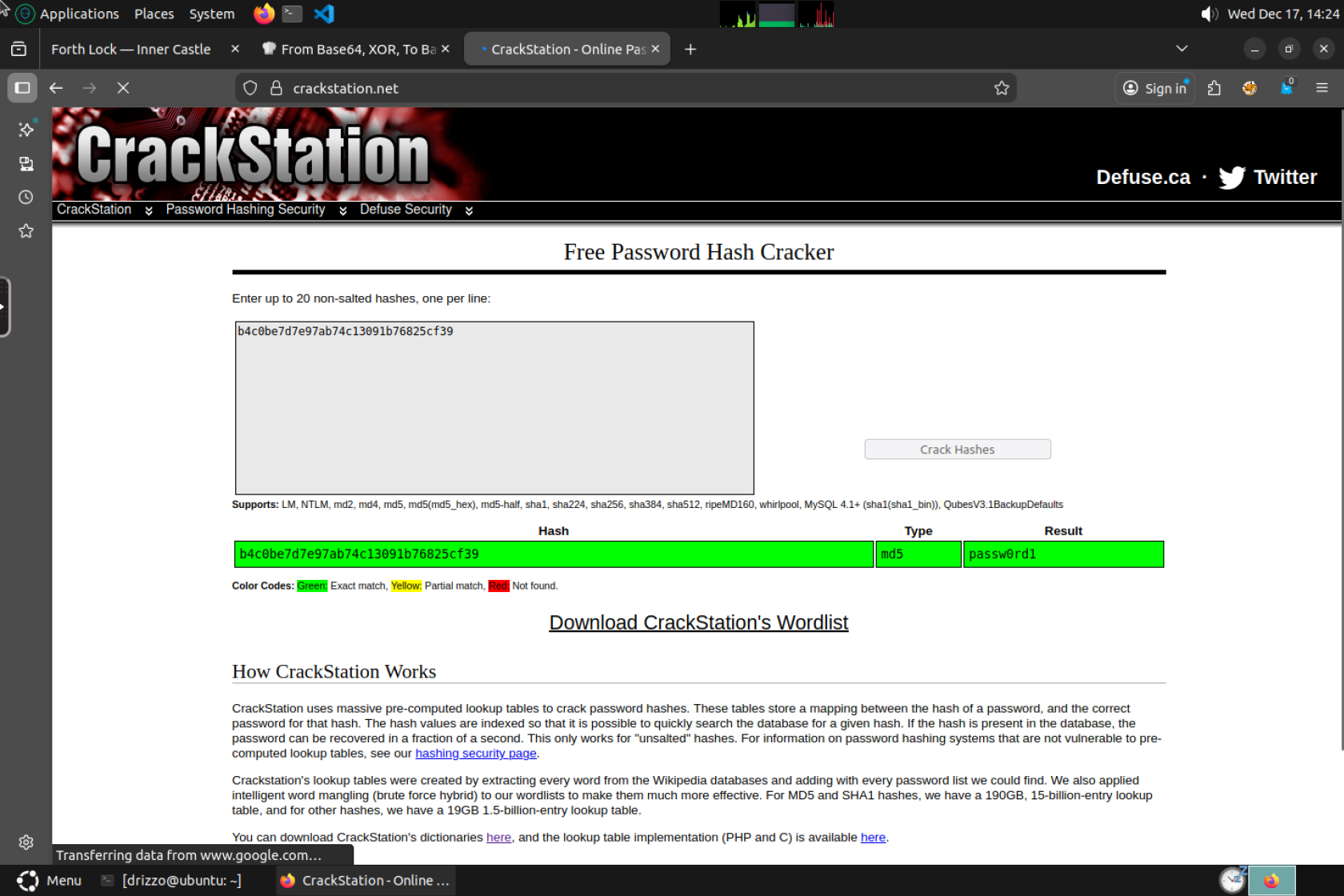Click the crackstation.net address bar
This screenshot has height=896, width=1344.
(626, 88)
